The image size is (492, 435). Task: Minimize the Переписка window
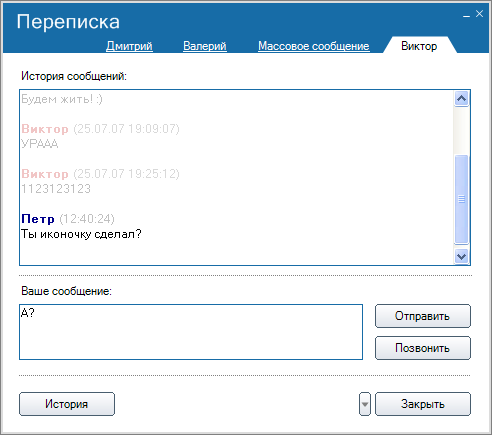point(467,15)
